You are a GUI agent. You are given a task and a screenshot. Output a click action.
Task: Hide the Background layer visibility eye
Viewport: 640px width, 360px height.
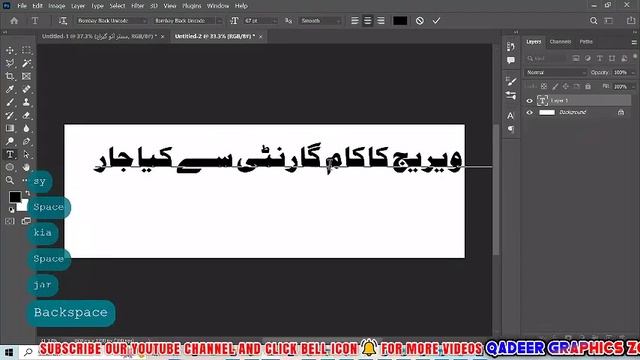[x=529, y=112]
